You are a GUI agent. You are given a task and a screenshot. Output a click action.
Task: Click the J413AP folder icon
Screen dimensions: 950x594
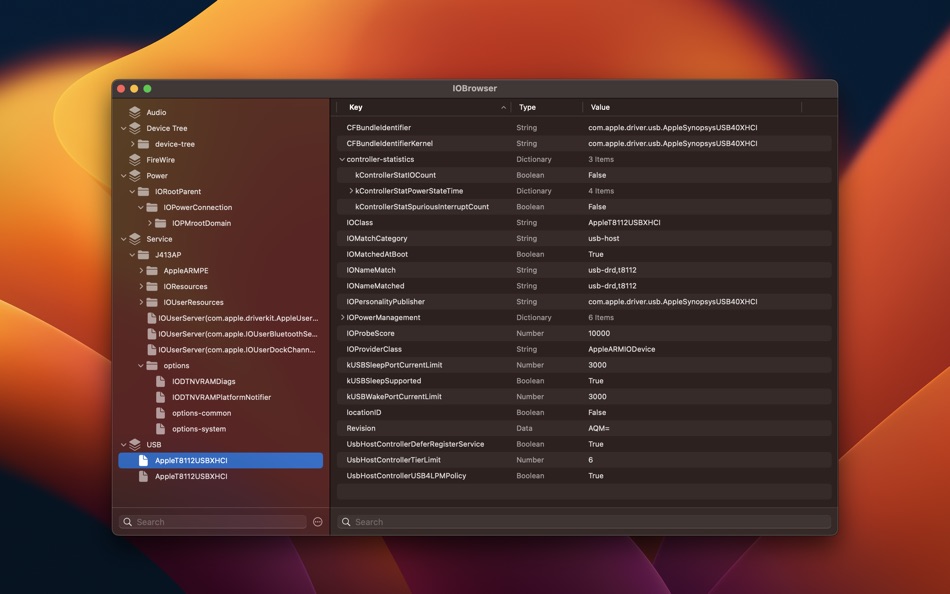[x=144, y=255]
